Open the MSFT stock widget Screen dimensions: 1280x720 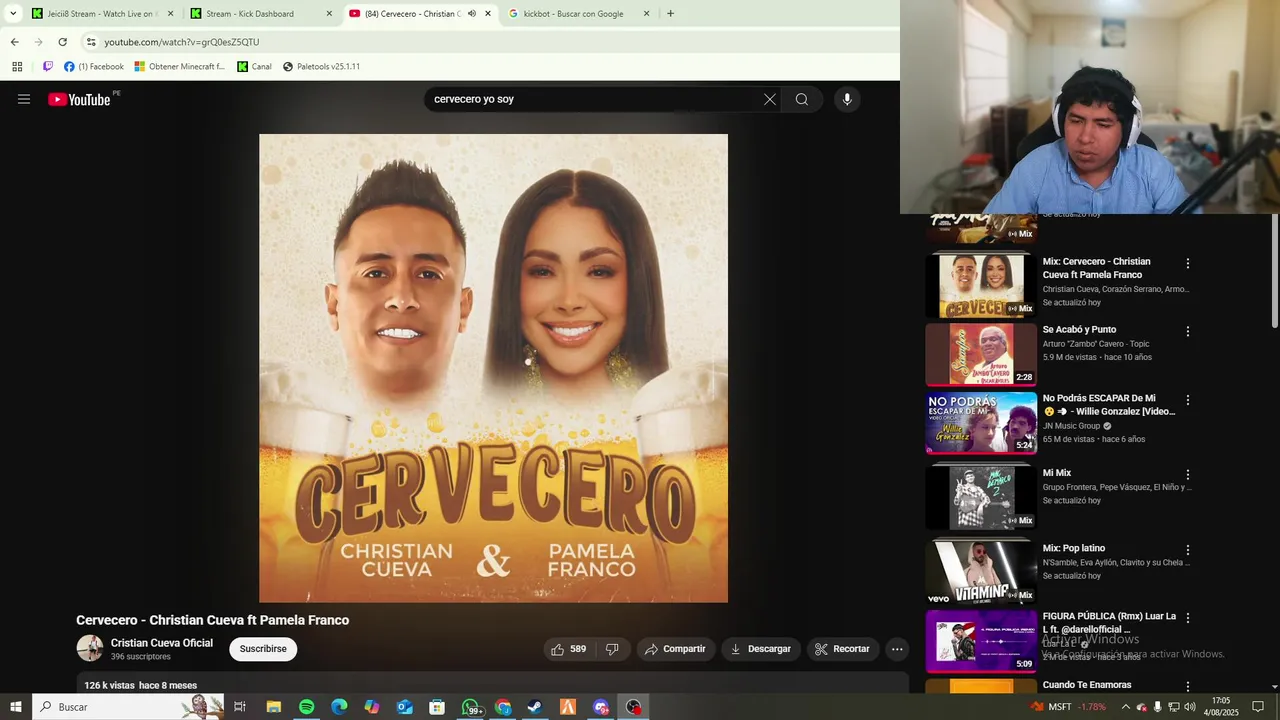1069,707
